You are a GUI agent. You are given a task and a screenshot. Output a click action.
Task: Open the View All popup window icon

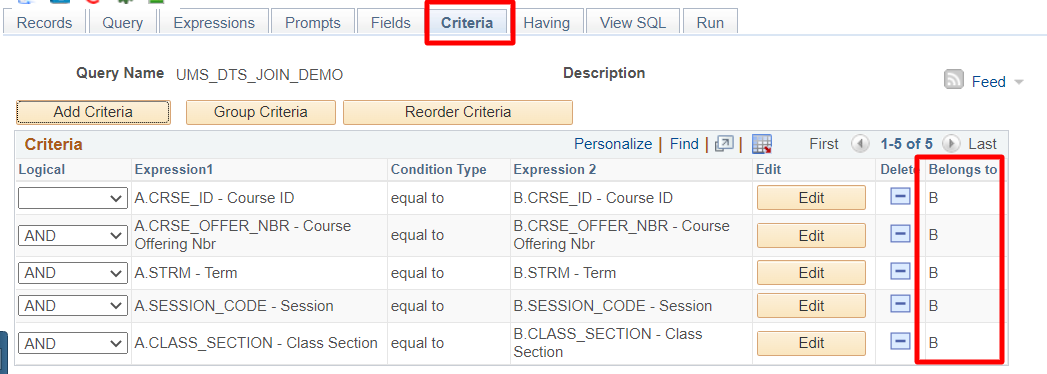pos(724,144)
